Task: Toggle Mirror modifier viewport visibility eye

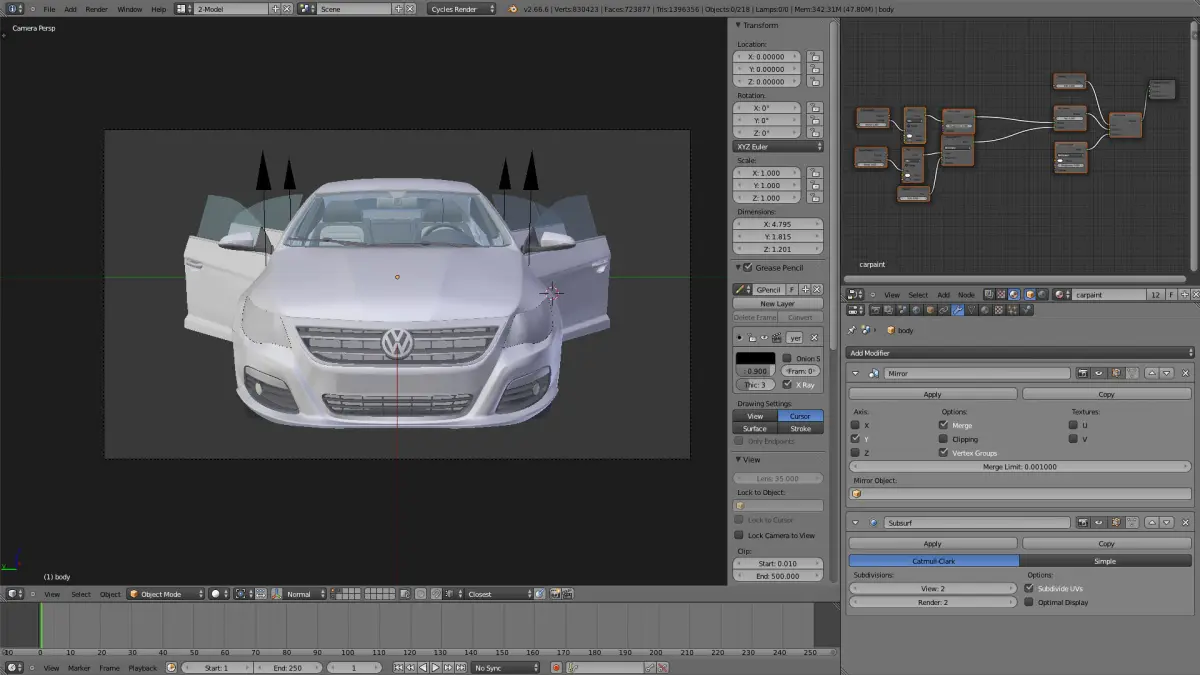Action: pos(1100,373)
